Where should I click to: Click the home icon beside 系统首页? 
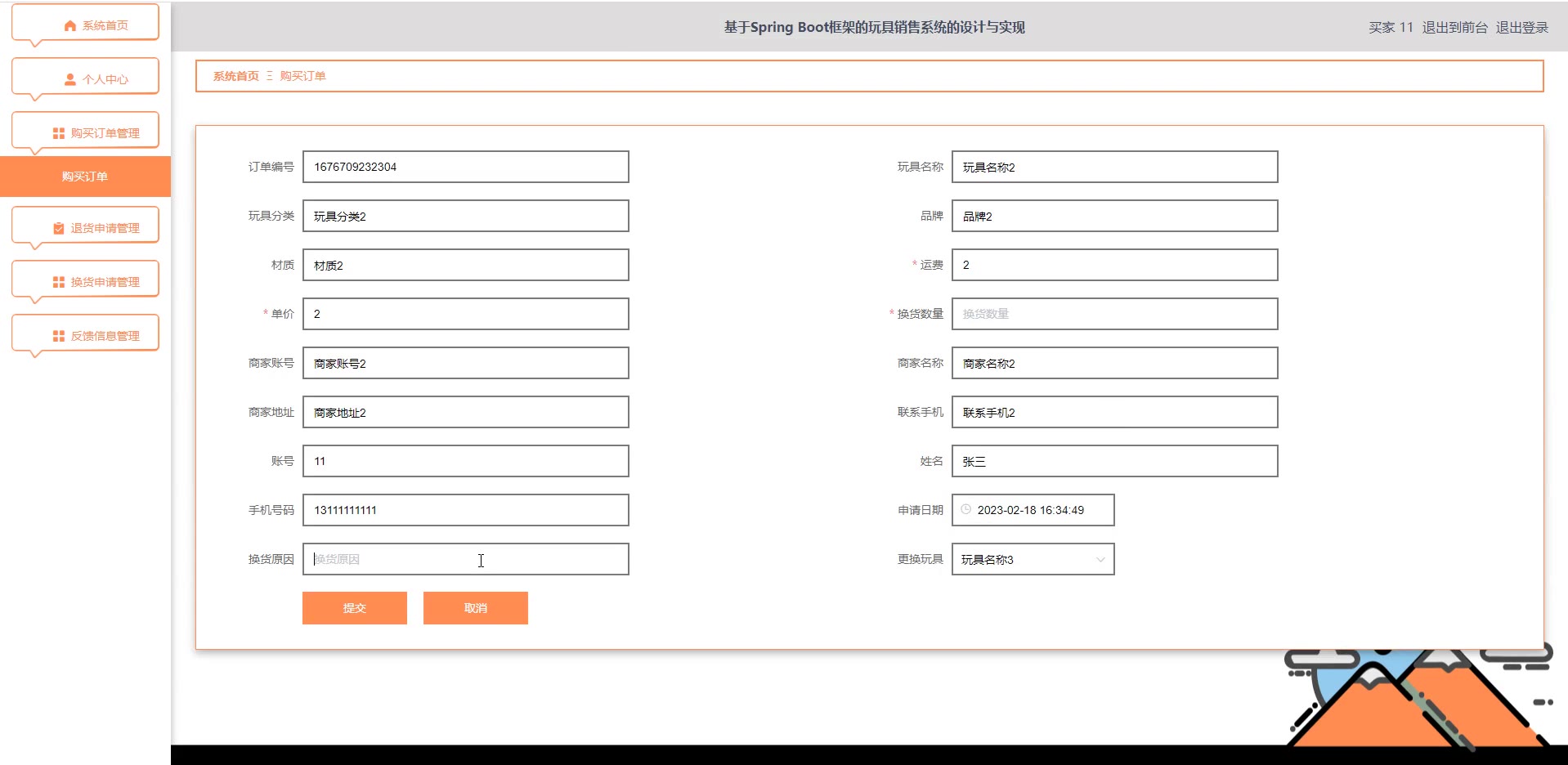coord(70,26)
